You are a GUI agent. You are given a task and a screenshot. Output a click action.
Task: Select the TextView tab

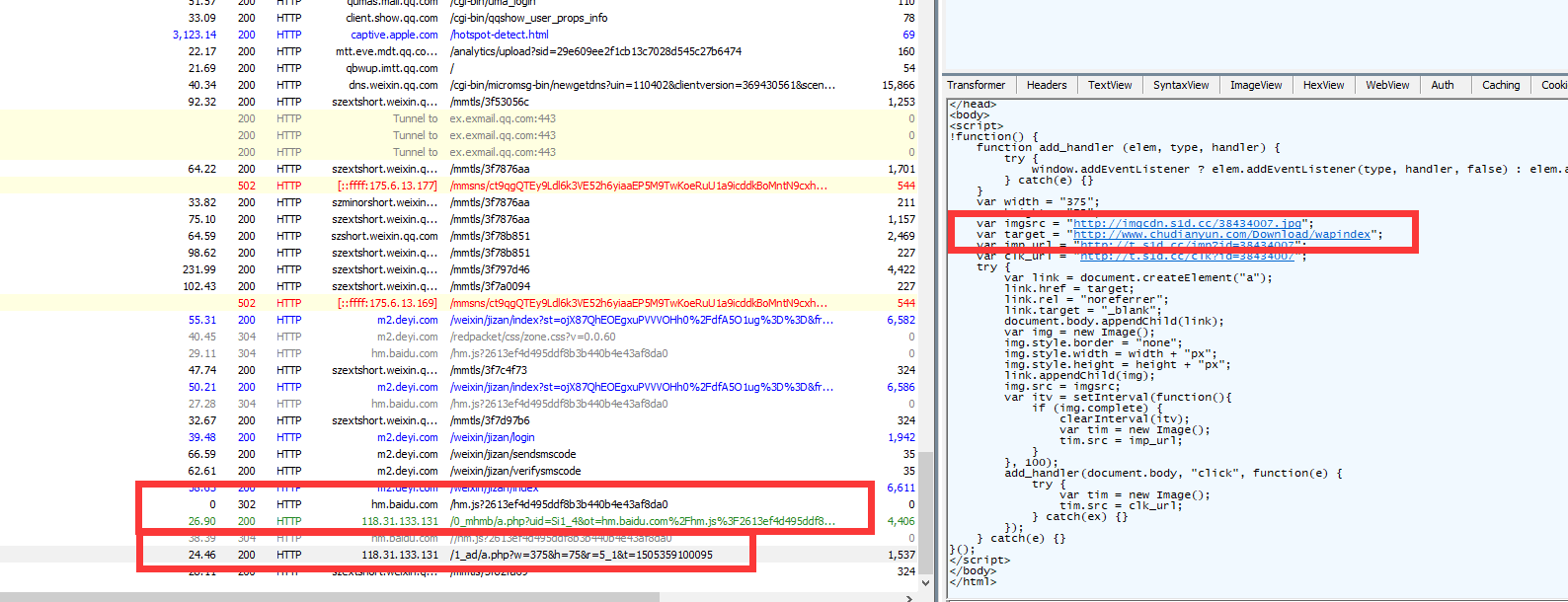click(x=1110, y=85)
